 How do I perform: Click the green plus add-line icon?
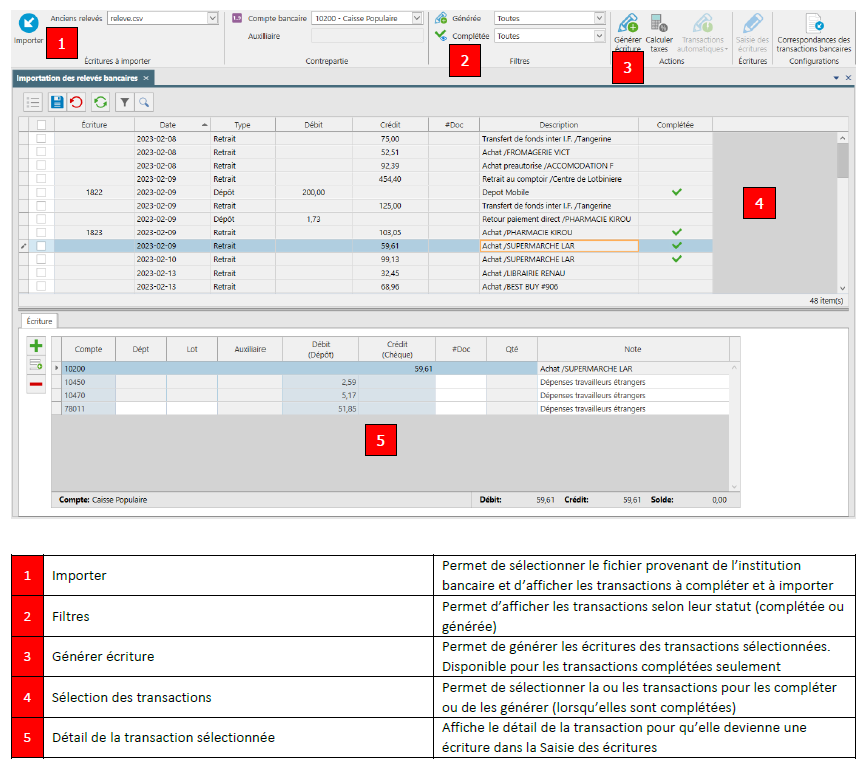click(x=36, y=346)
